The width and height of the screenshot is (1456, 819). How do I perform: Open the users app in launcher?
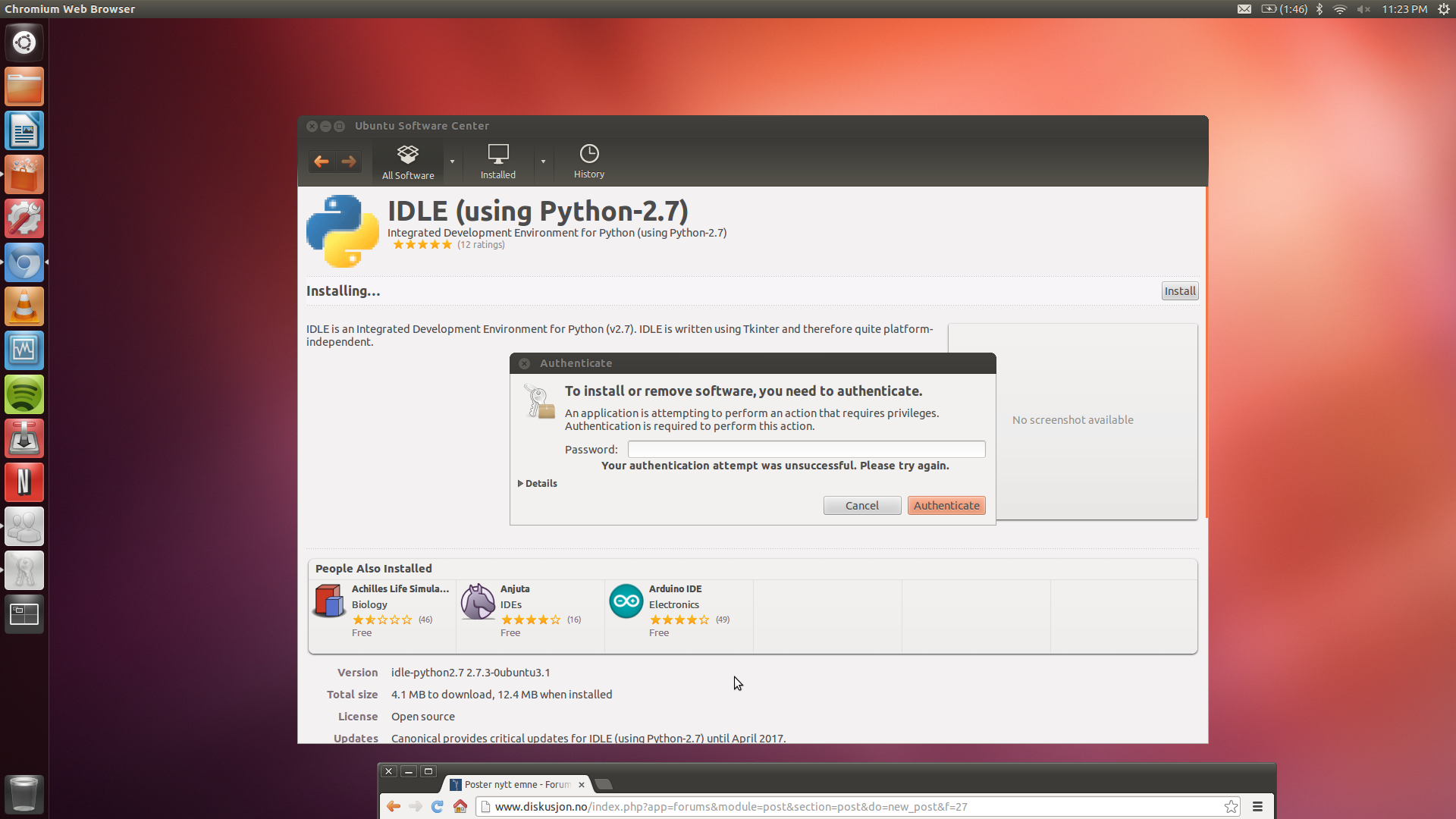[24, 526]
